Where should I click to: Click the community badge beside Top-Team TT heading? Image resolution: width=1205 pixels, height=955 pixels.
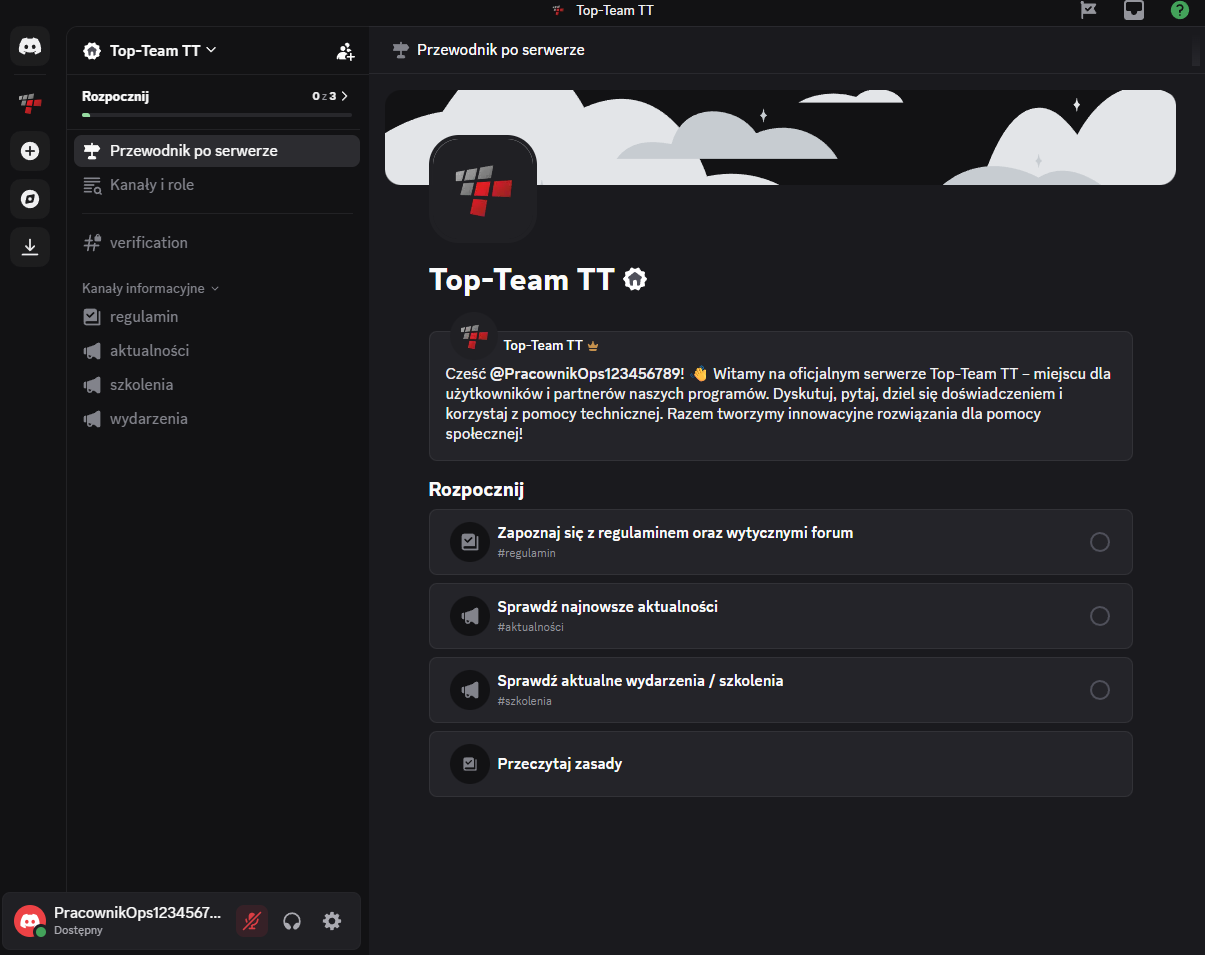click(x=634, y=279)
